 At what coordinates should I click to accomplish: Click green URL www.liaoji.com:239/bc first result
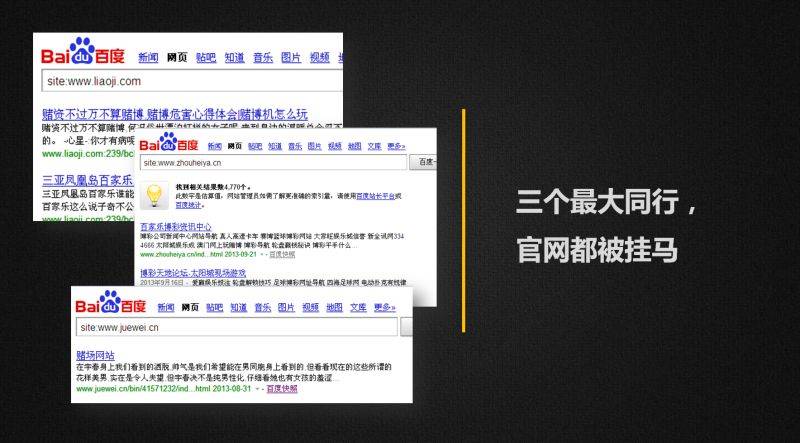(88, 153)
